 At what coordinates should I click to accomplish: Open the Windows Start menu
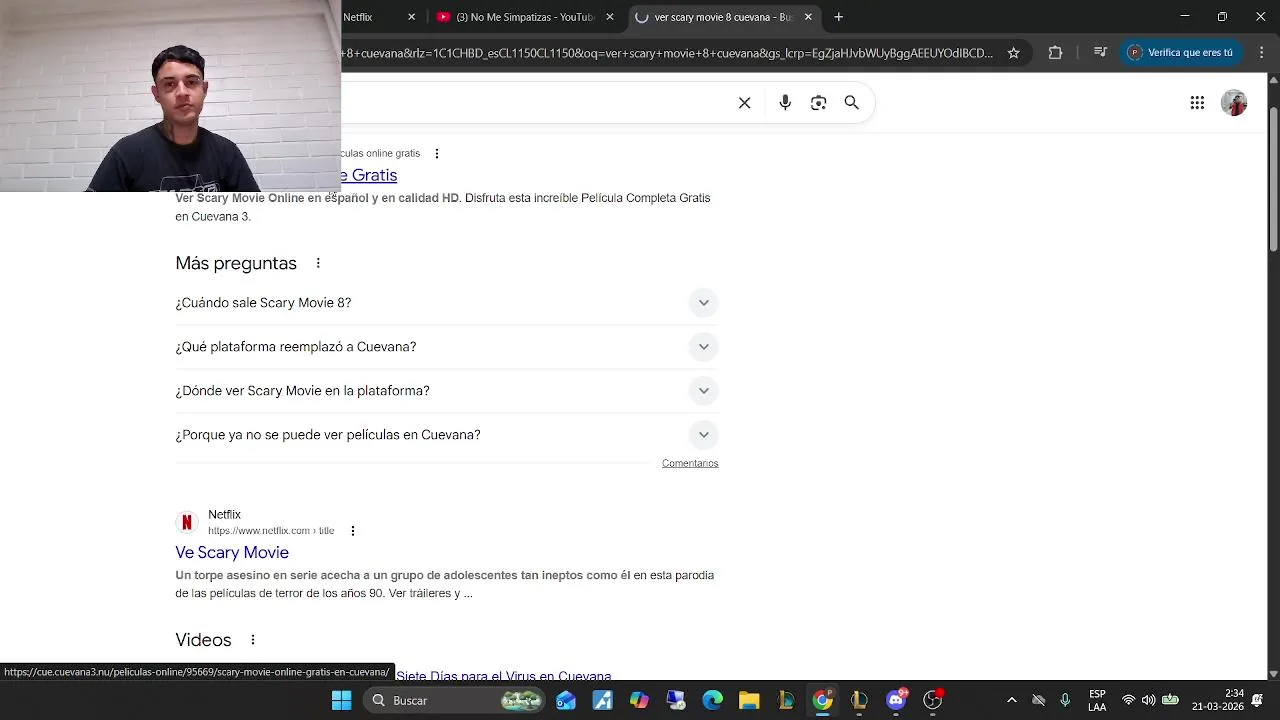[341, 700]
